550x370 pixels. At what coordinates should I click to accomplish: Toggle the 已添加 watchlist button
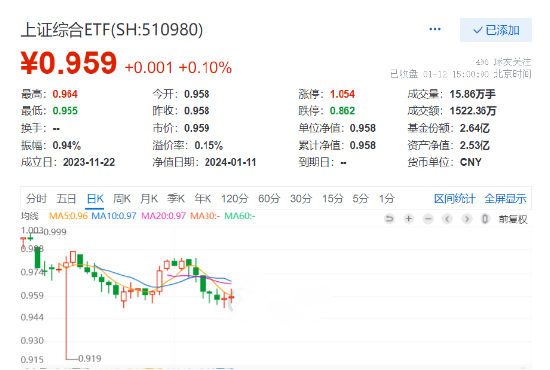(x=496, y=30)
